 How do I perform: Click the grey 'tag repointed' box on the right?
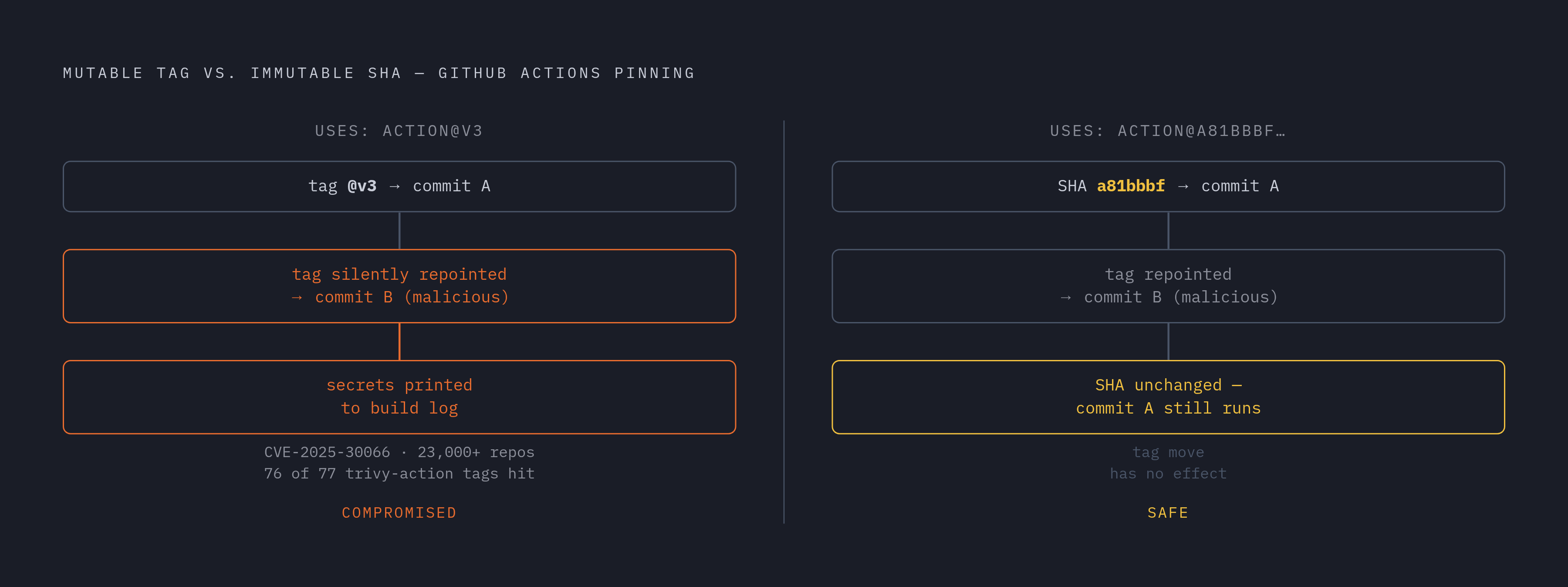1168,286
